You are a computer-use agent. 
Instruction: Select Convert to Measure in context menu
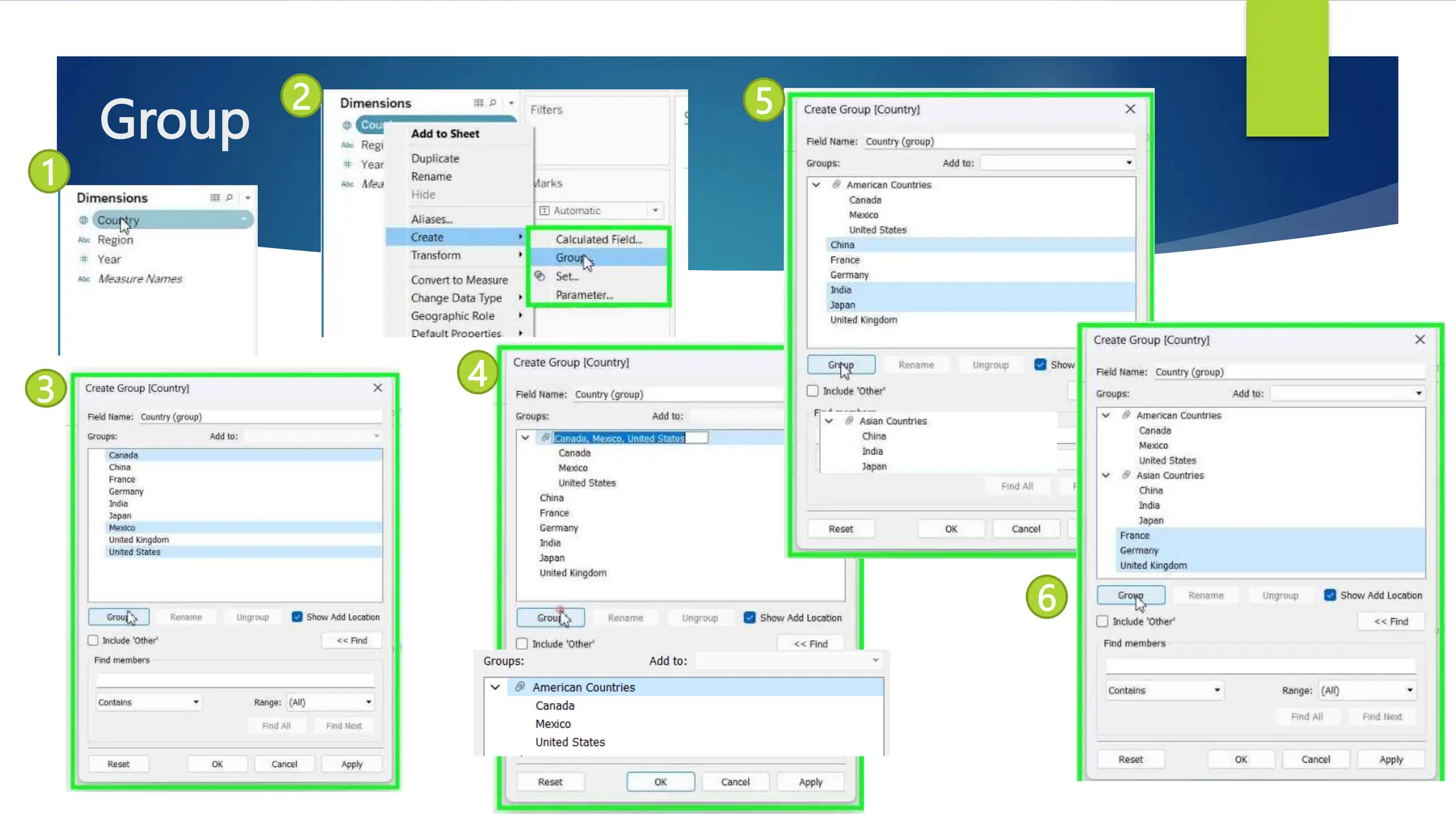point(459,280)
